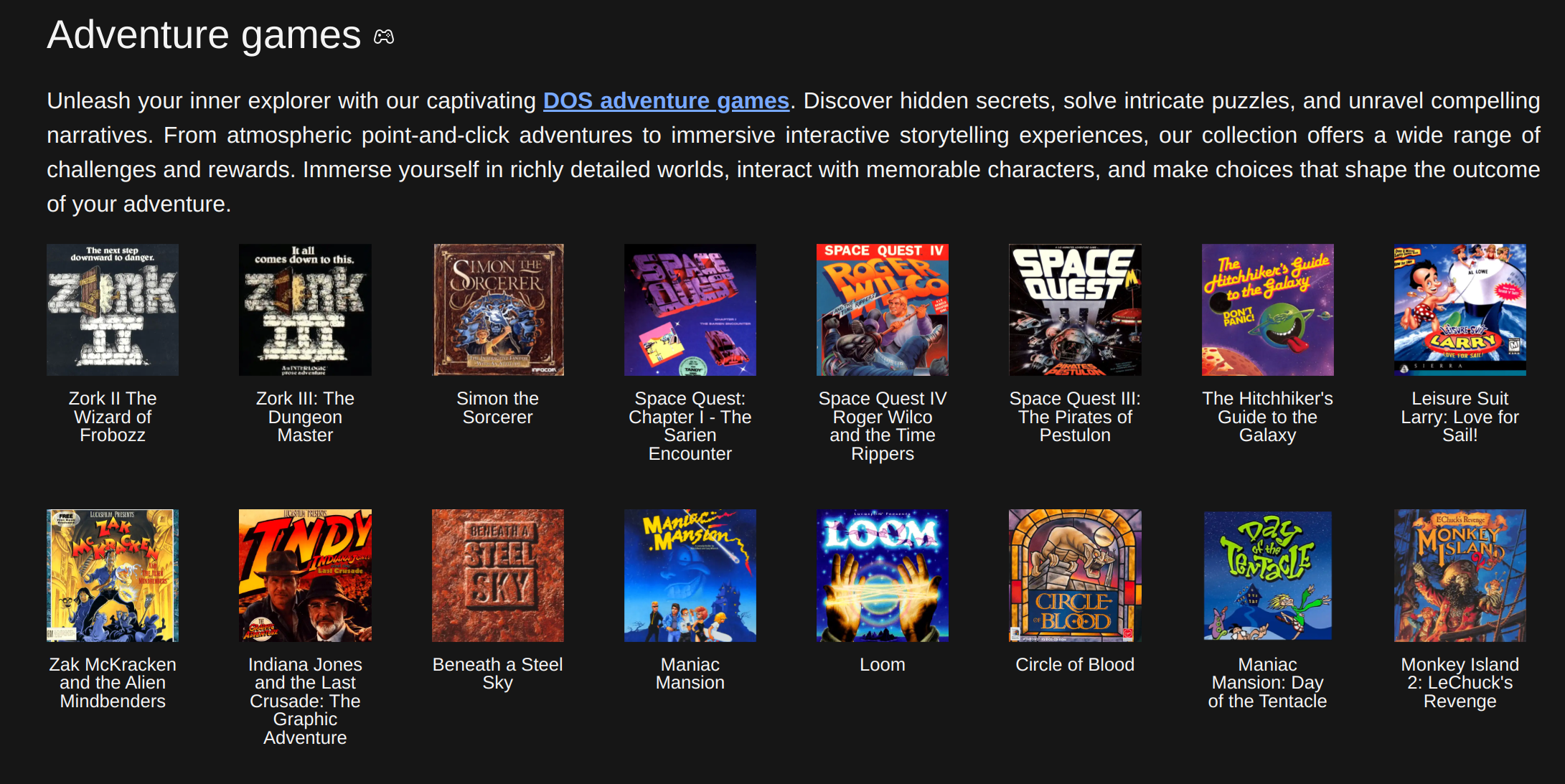
Task: Click Beneath a Steel Sky cover
Action: [498, 575]
